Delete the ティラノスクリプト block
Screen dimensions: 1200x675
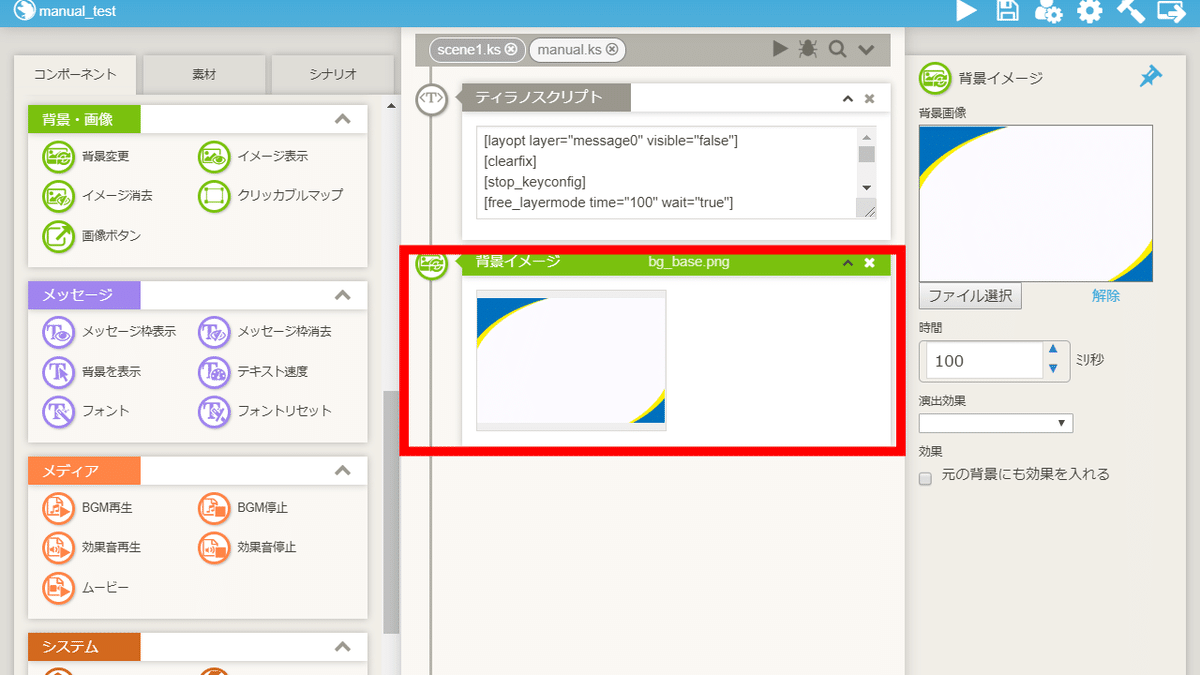tap(869, 98)
